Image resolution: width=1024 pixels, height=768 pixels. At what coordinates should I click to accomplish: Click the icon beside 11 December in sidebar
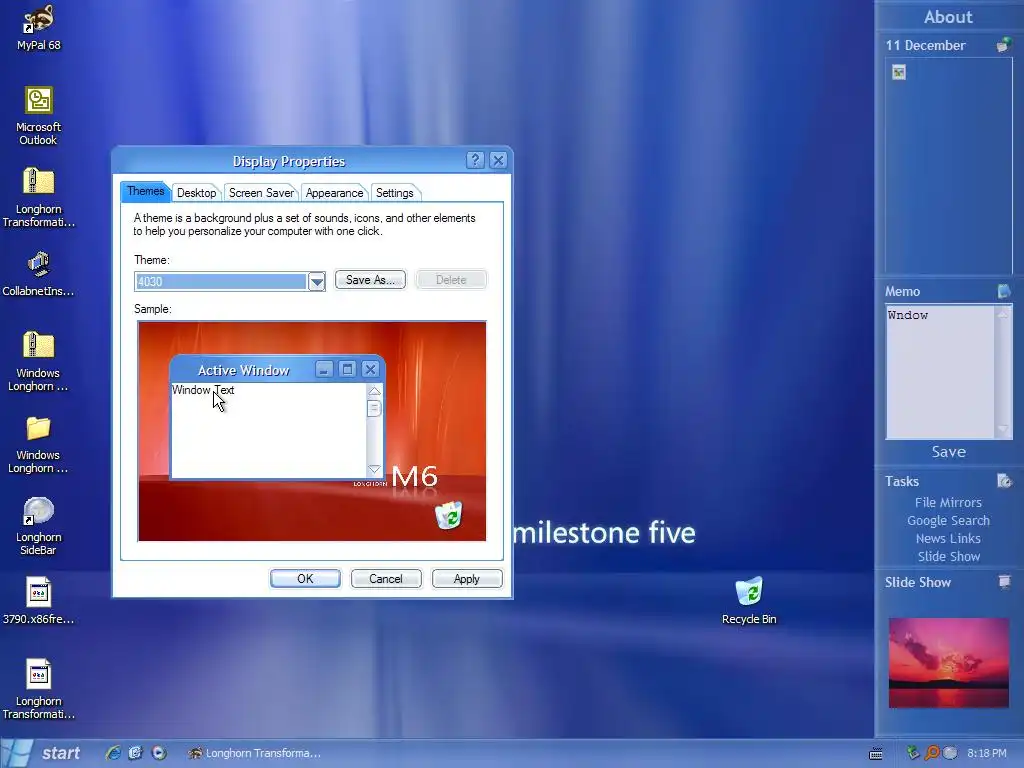click(x=1004, y=45)
